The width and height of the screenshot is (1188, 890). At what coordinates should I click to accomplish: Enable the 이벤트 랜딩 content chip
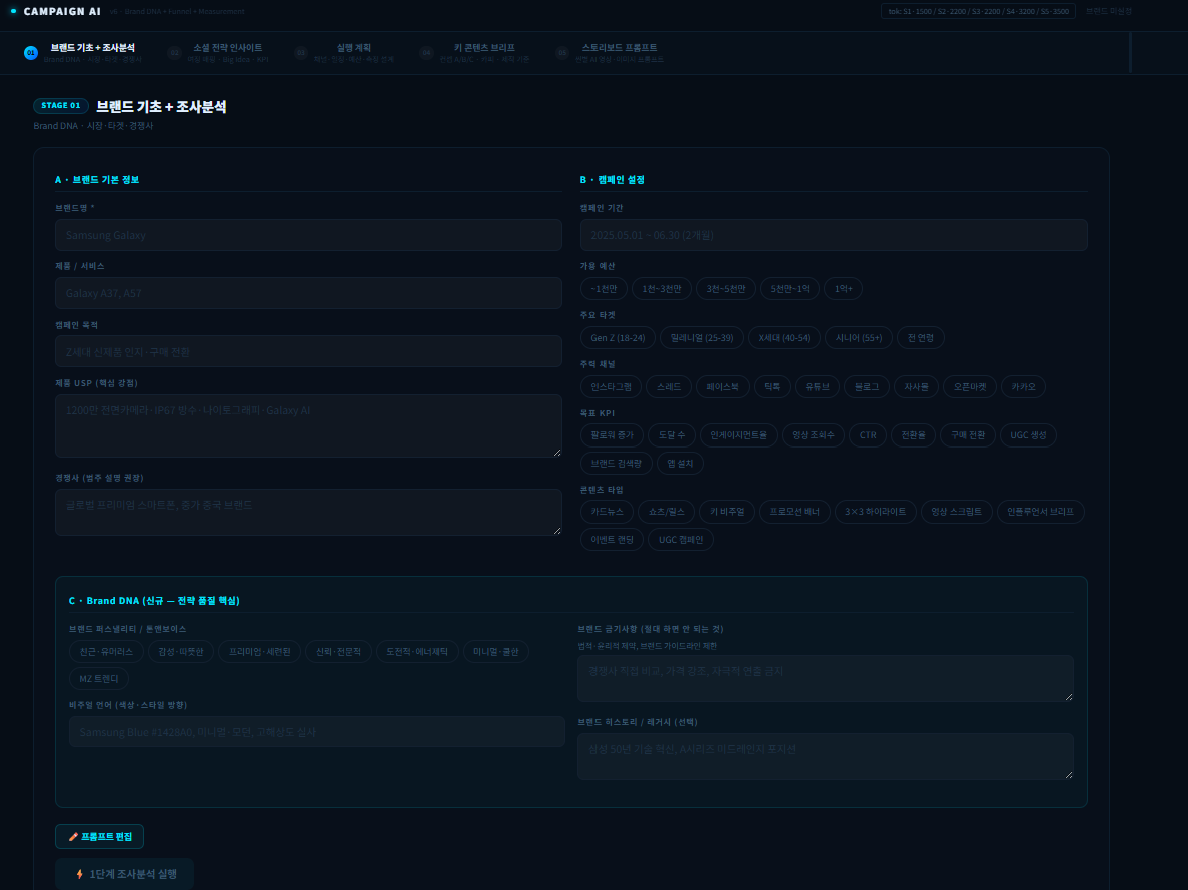tap(611, 540)
